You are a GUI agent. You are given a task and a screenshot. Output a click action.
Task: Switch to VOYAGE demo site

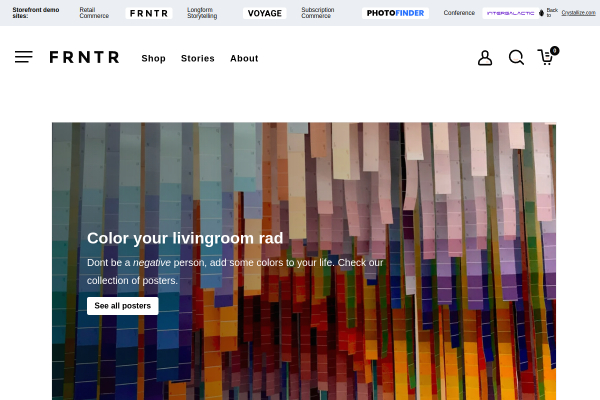coord(264,13)
